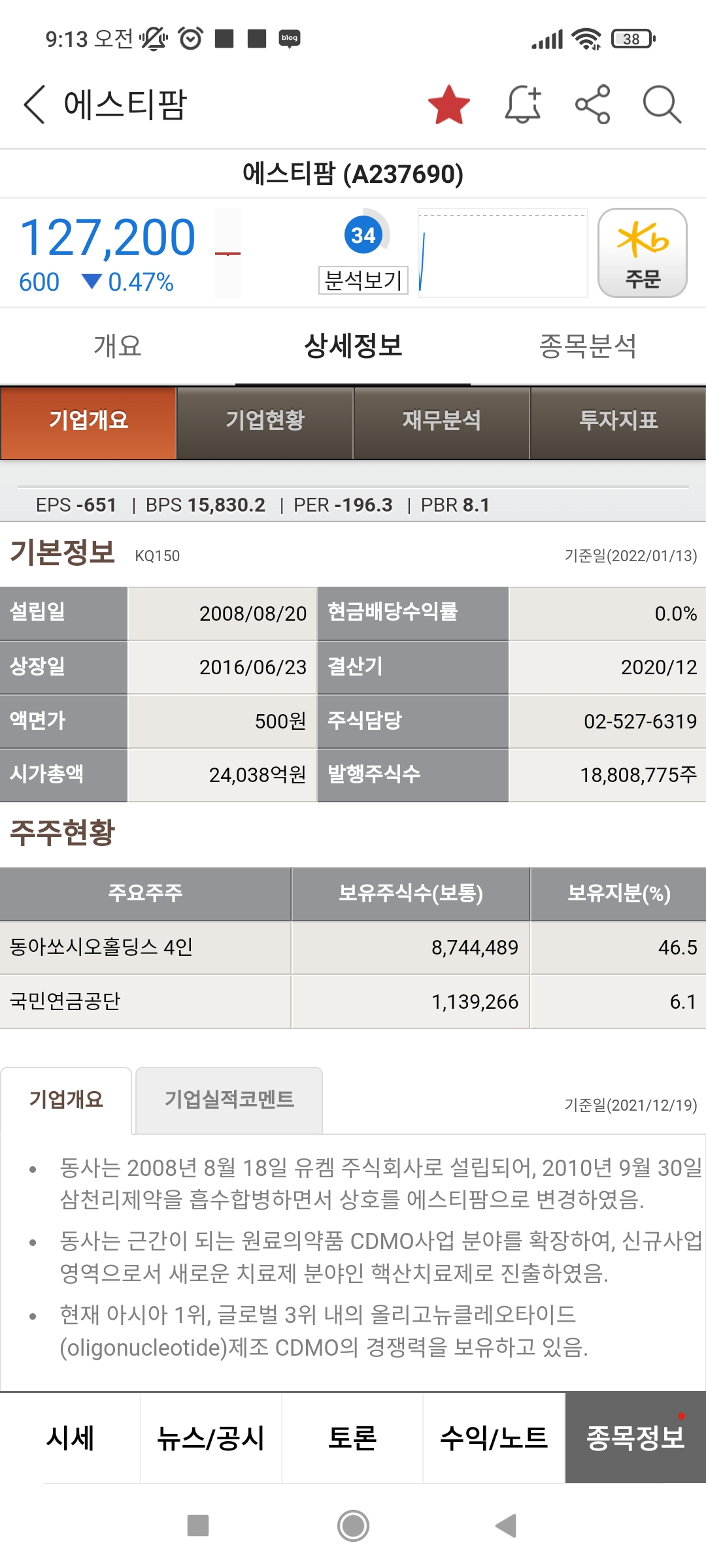The height and width of the screenshot is (1568, 706).
Task: Tap the phone number 02-527-6319
Action: (640, 721)
